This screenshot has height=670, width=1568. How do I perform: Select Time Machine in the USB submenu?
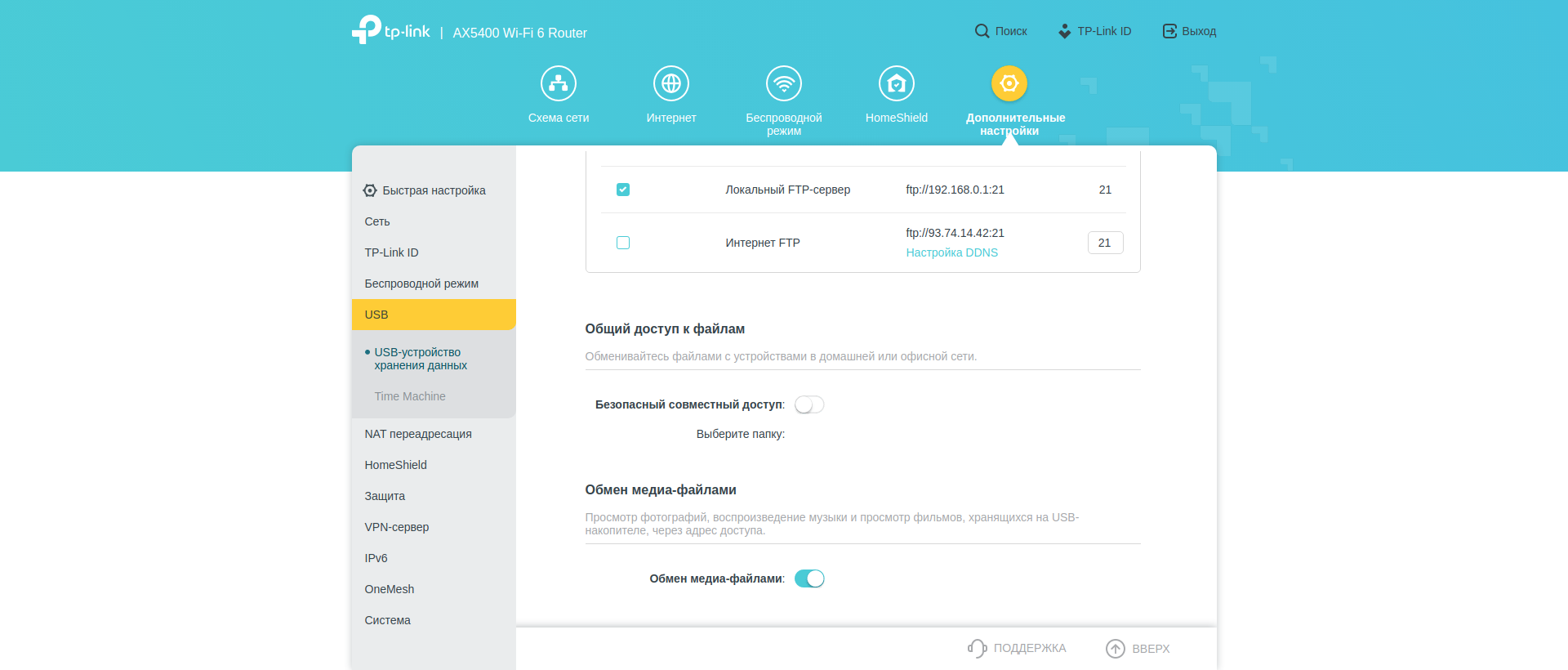pyautogui.click(x=410, y=396)
